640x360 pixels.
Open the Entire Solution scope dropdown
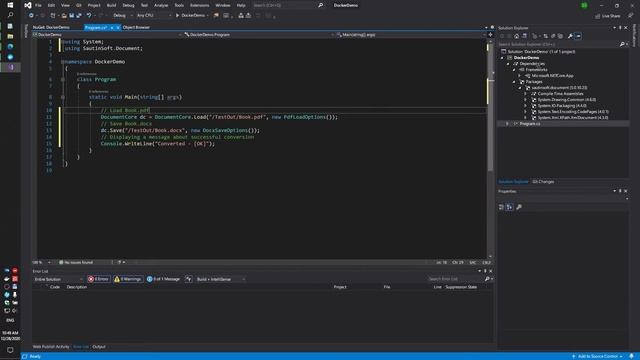coord(58,279)
